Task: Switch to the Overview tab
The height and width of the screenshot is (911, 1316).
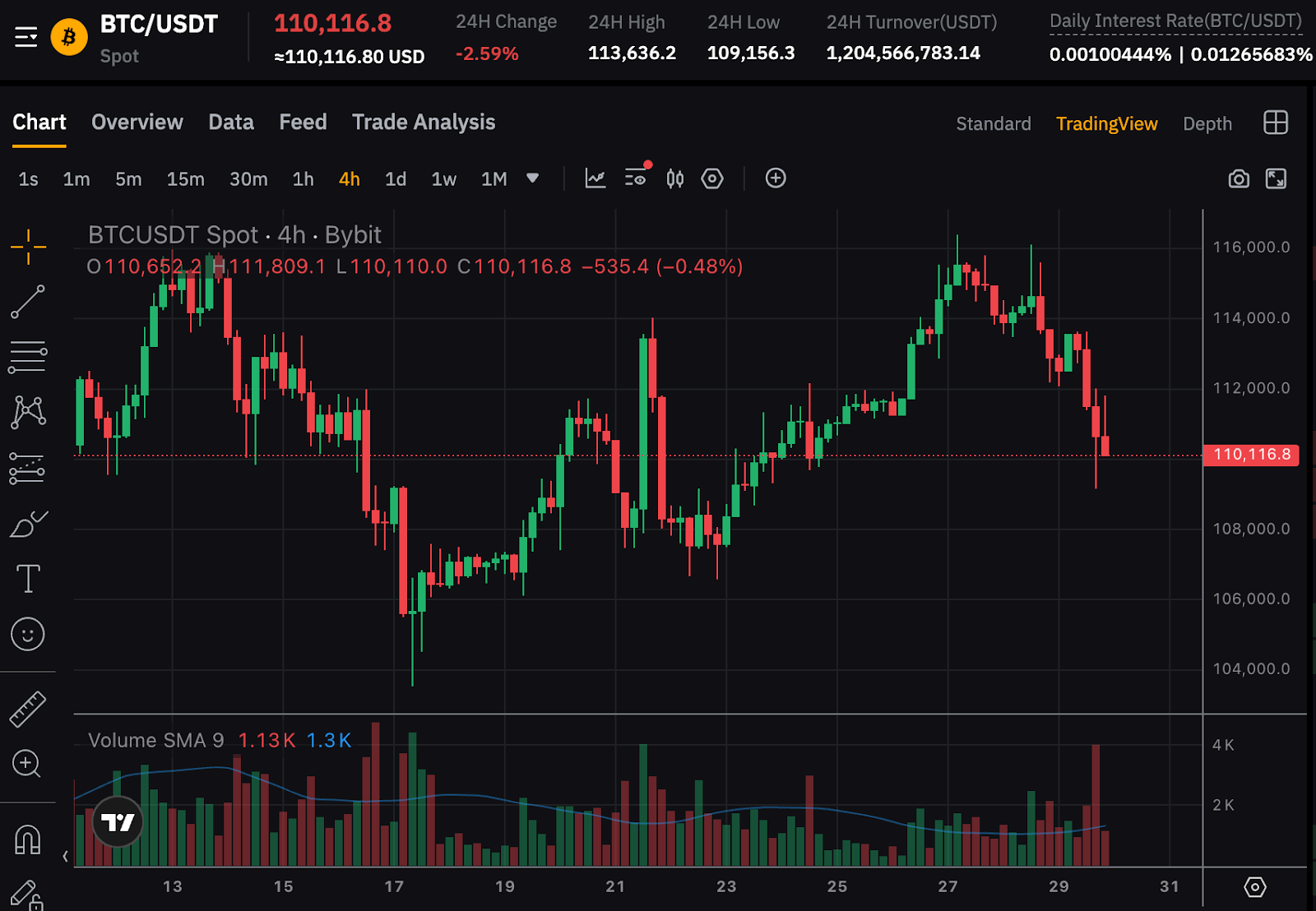Action: tap(137, 123)
